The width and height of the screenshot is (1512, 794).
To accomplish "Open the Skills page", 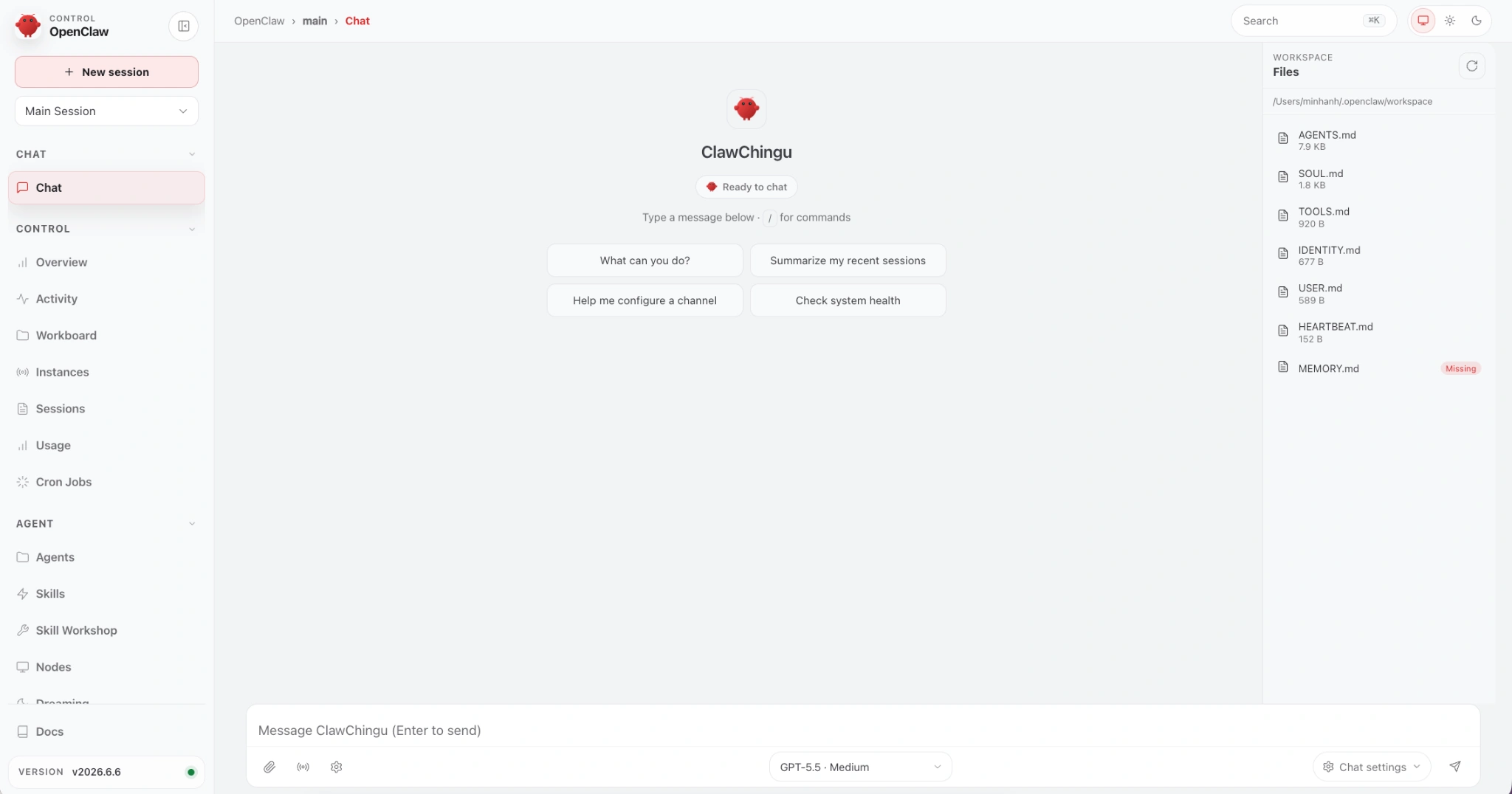I will (106, 594).
